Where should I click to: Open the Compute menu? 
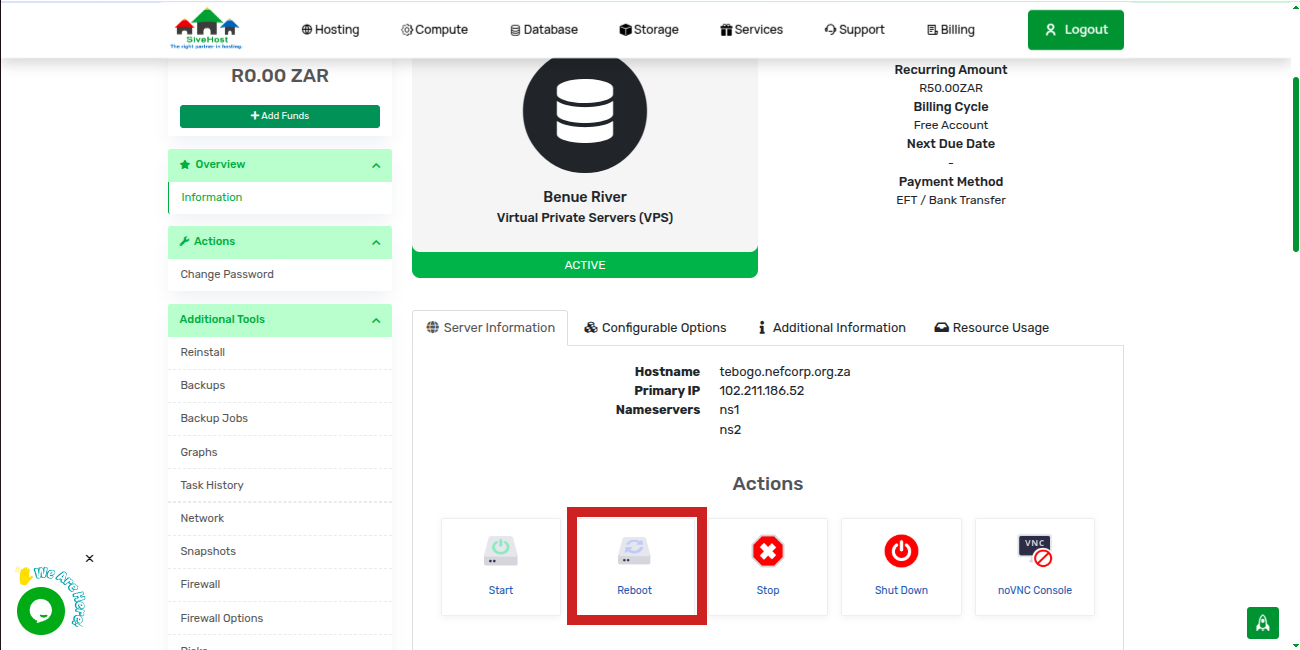(434, 30)
